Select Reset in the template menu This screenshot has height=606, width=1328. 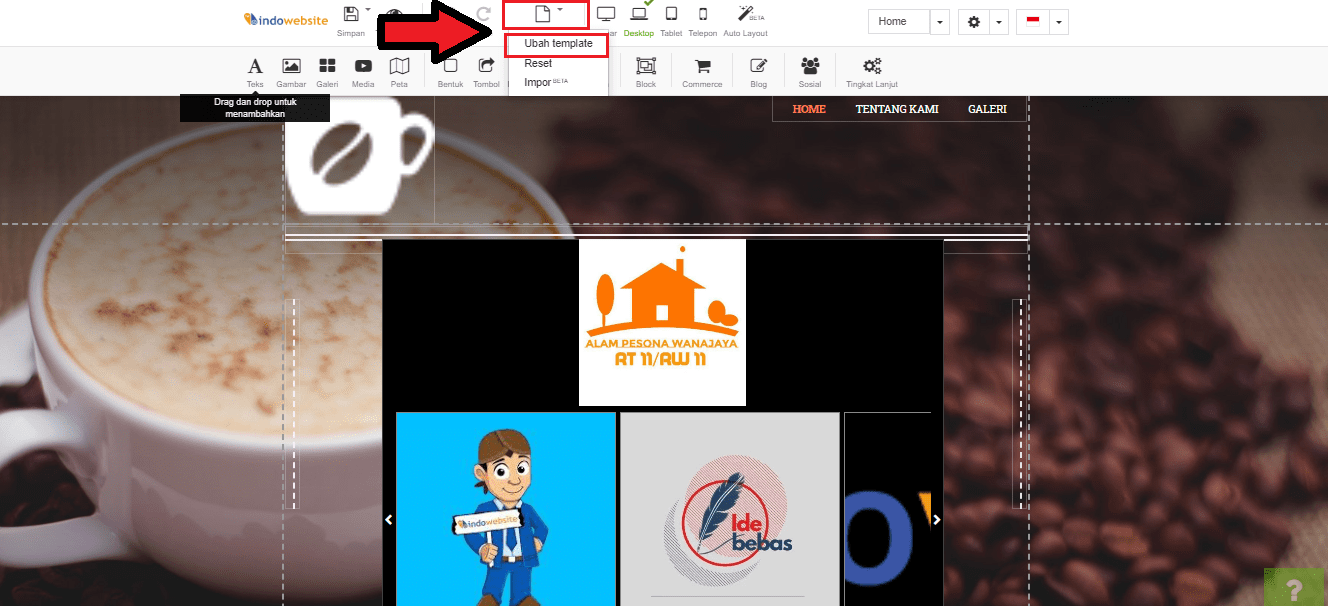pyautogui.click(x=538, y=63)
